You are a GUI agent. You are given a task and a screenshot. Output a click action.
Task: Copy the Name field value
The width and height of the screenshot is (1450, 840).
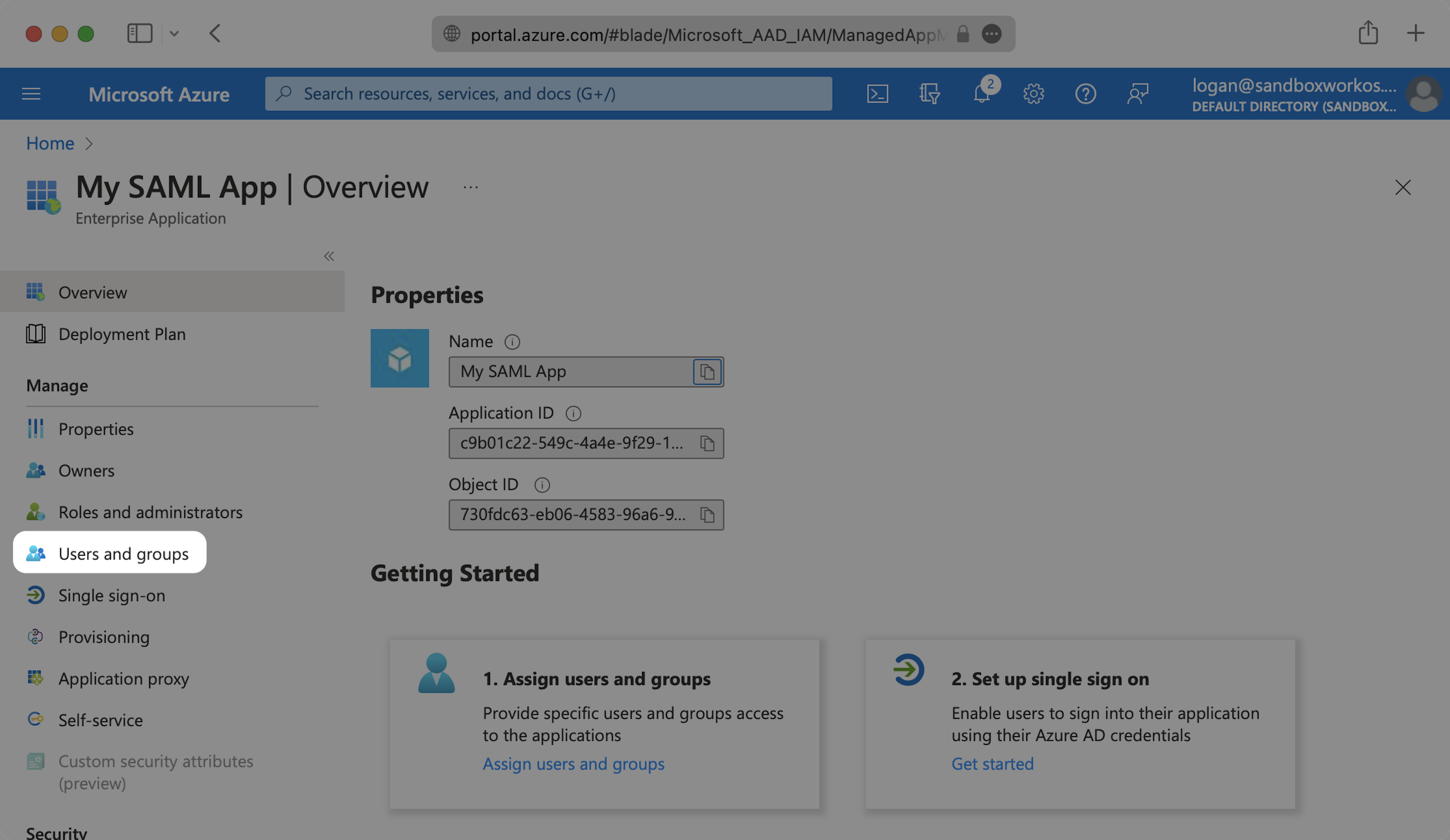click(x=707, y=372)
